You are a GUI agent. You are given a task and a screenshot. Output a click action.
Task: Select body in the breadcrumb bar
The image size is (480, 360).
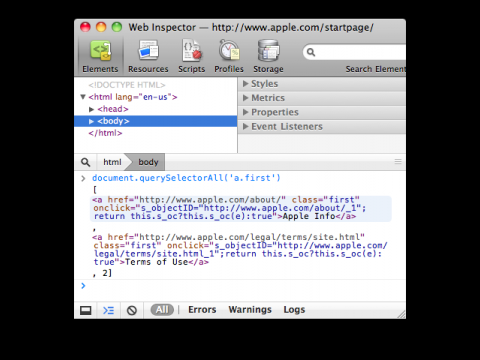coord(148,162)
